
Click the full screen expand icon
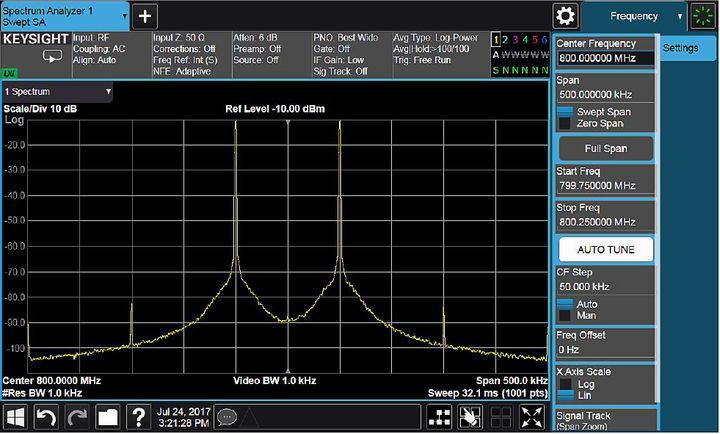[532, 416]
